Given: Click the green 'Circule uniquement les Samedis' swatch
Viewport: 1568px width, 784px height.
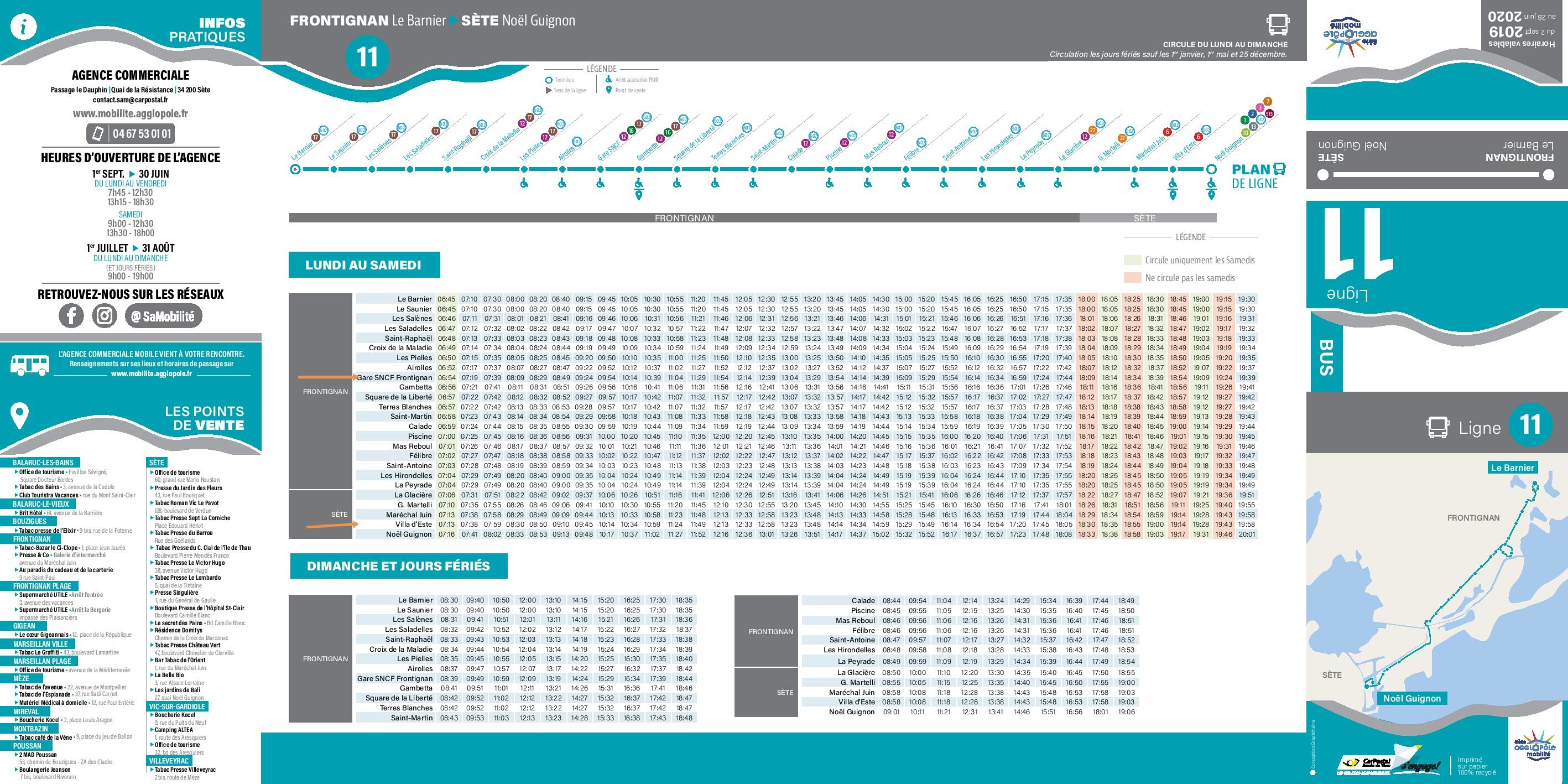Looking at the screenshot, I should (1132, 260).
